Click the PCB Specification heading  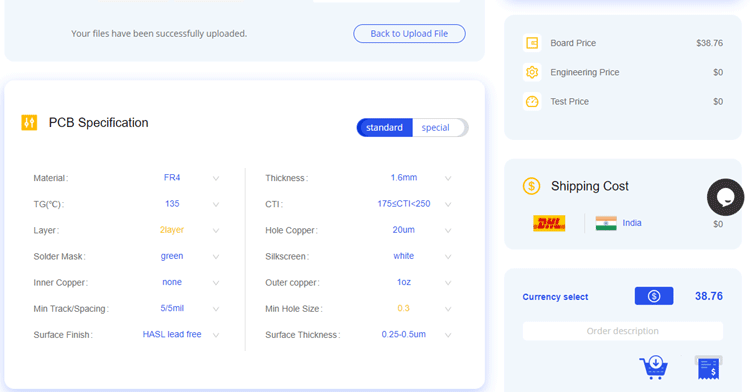click(99, 123)
